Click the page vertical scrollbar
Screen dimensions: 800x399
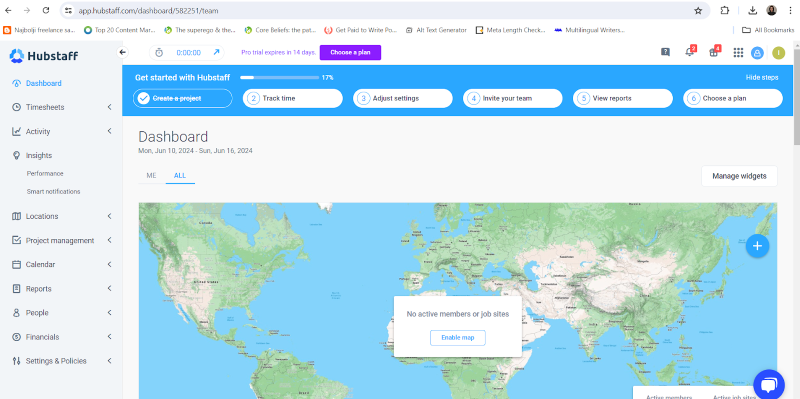point(796,97)
